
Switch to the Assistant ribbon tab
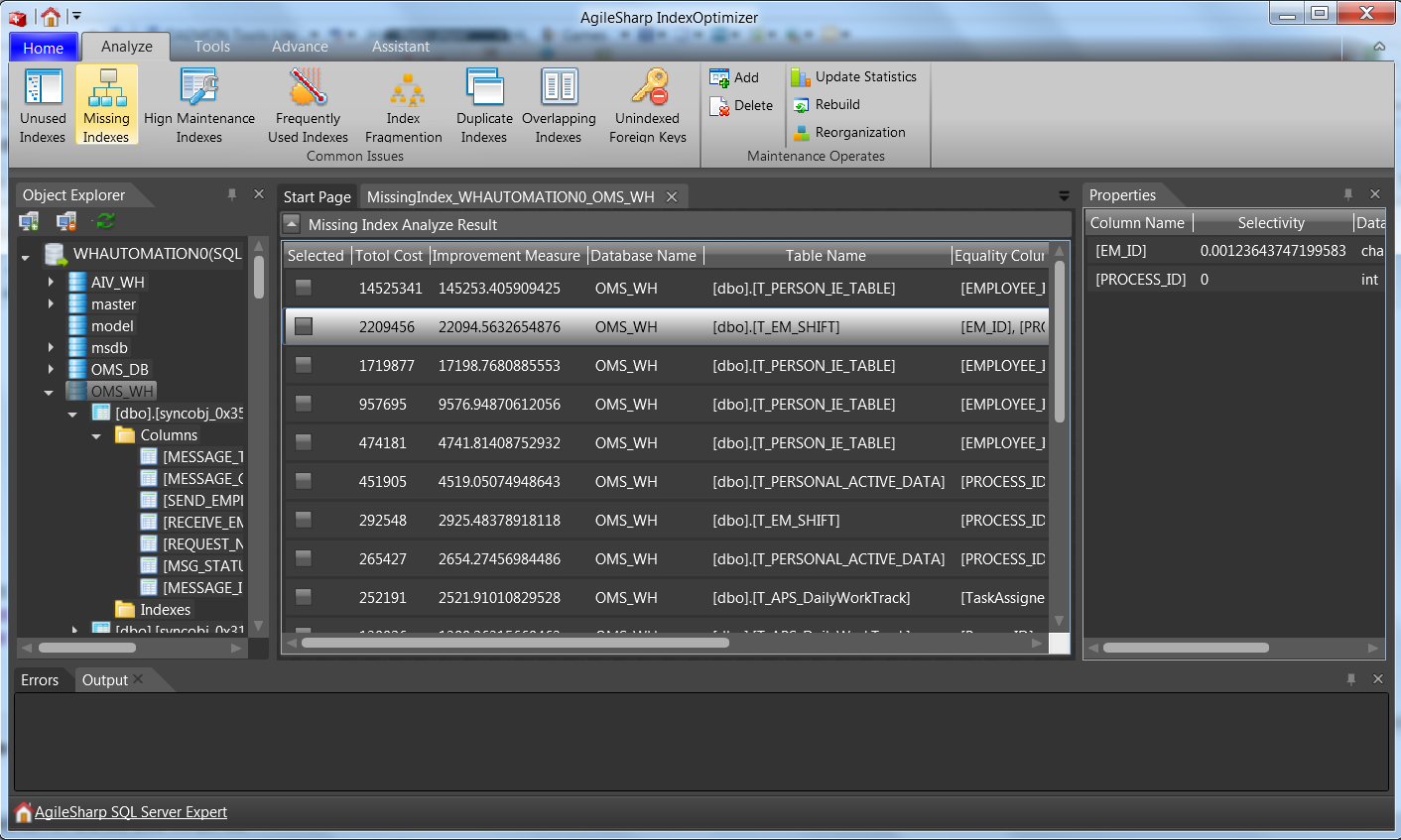pos(401,47)
